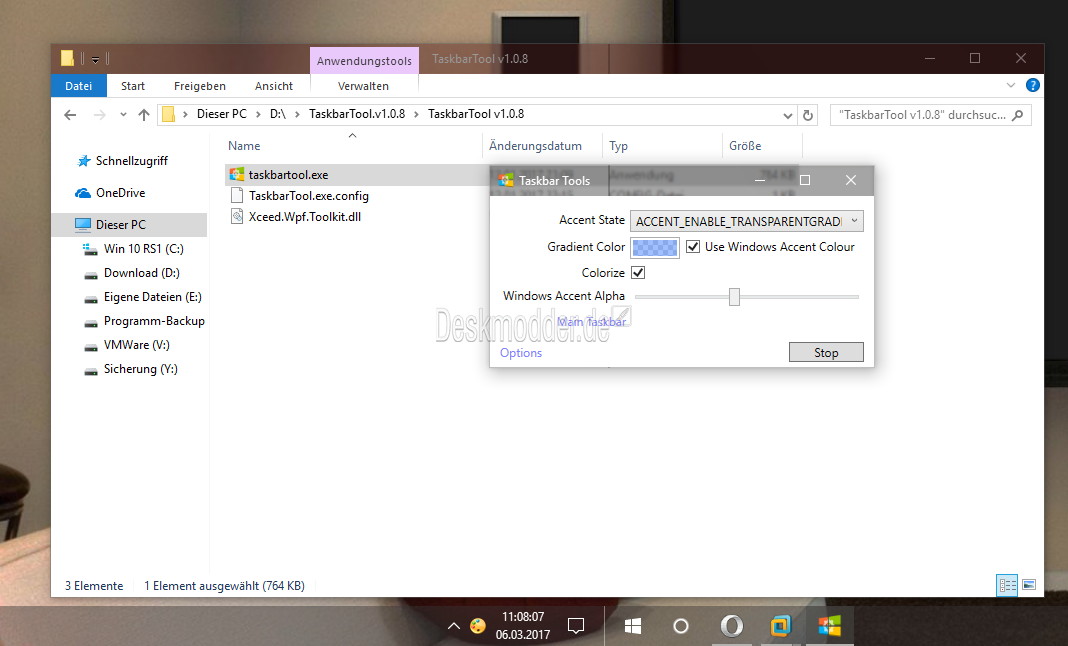This screenshot has height=646, width=1068.
Task: Switch to the Ansicht ribbon tab
Action: pyautogui.click(x=274, y=86)
